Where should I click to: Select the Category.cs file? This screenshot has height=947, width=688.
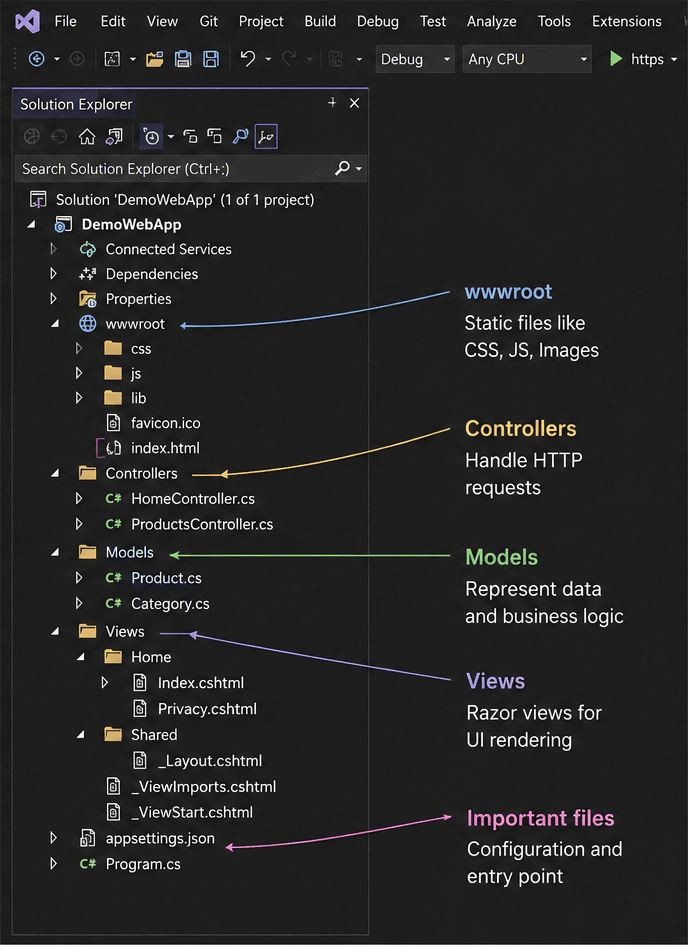[170, 604]
